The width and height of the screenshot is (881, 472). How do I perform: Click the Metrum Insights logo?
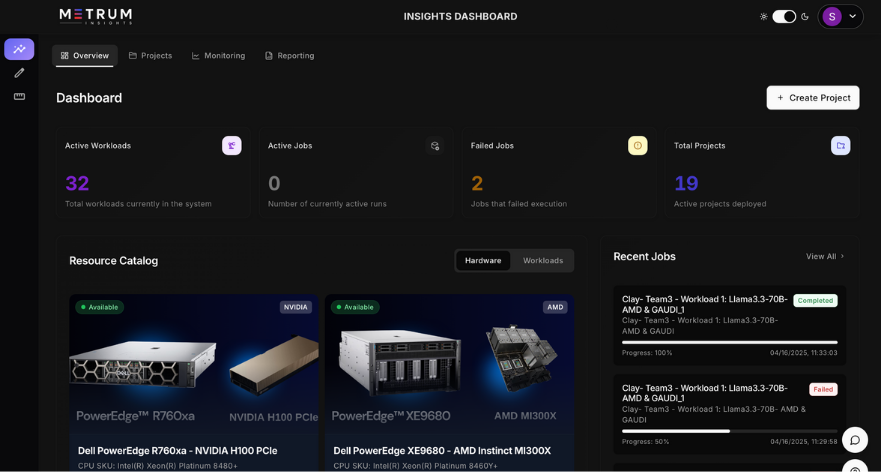[x=96, y=16]
